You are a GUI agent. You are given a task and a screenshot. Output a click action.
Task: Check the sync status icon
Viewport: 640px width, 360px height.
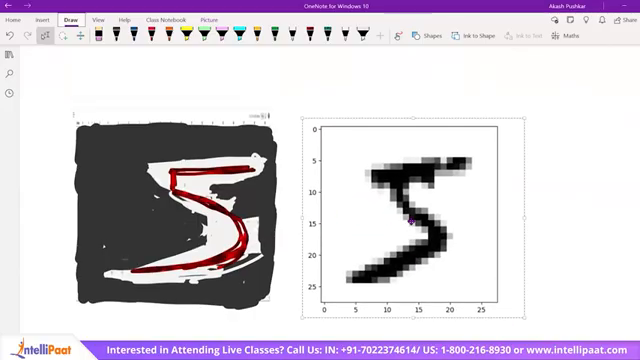pos(555,20)
